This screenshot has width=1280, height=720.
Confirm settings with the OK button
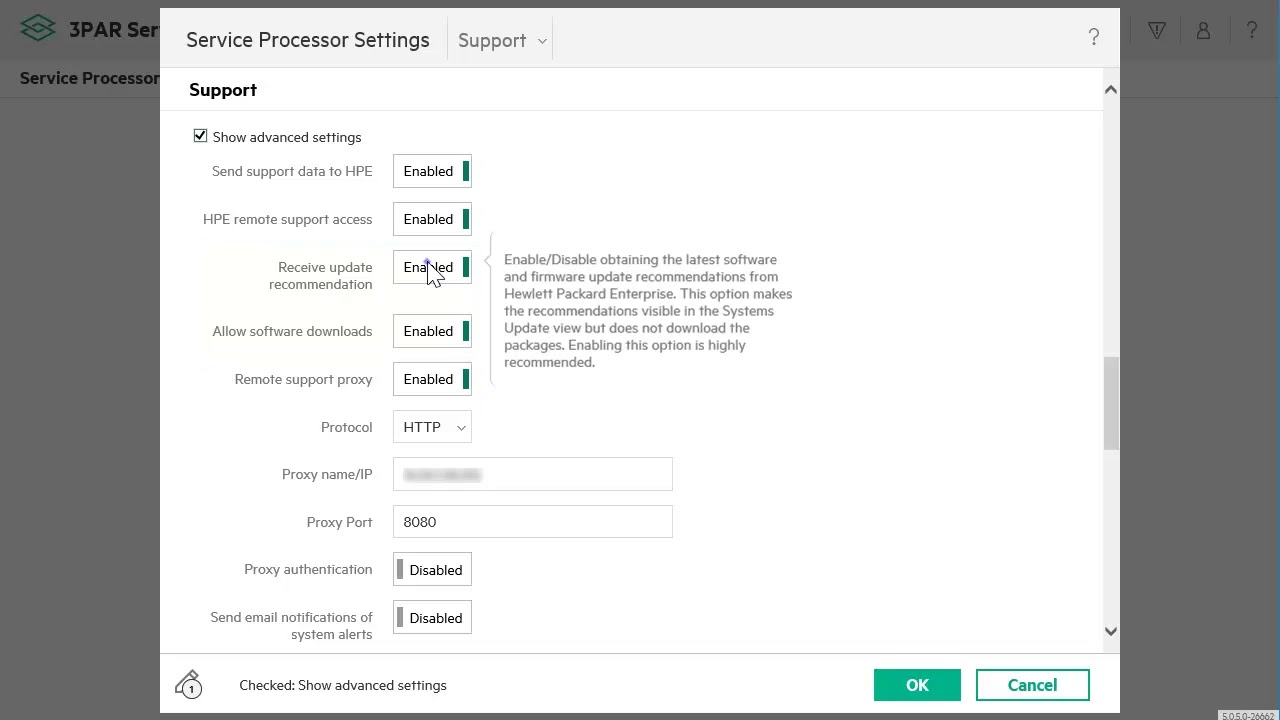[917, 685]
